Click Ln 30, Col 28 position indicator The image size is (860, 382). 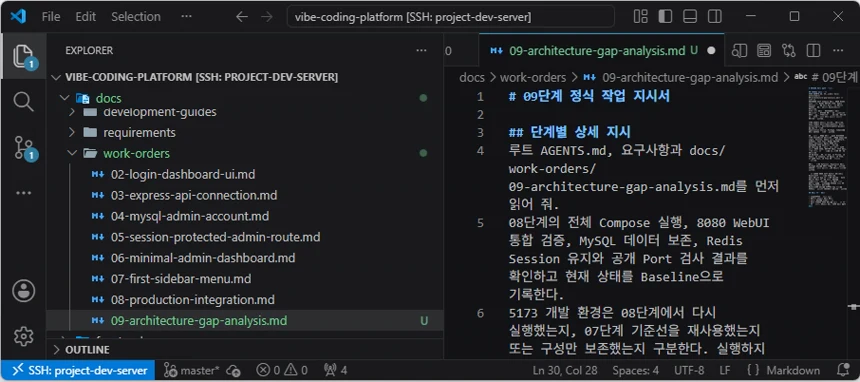[565, 370]
